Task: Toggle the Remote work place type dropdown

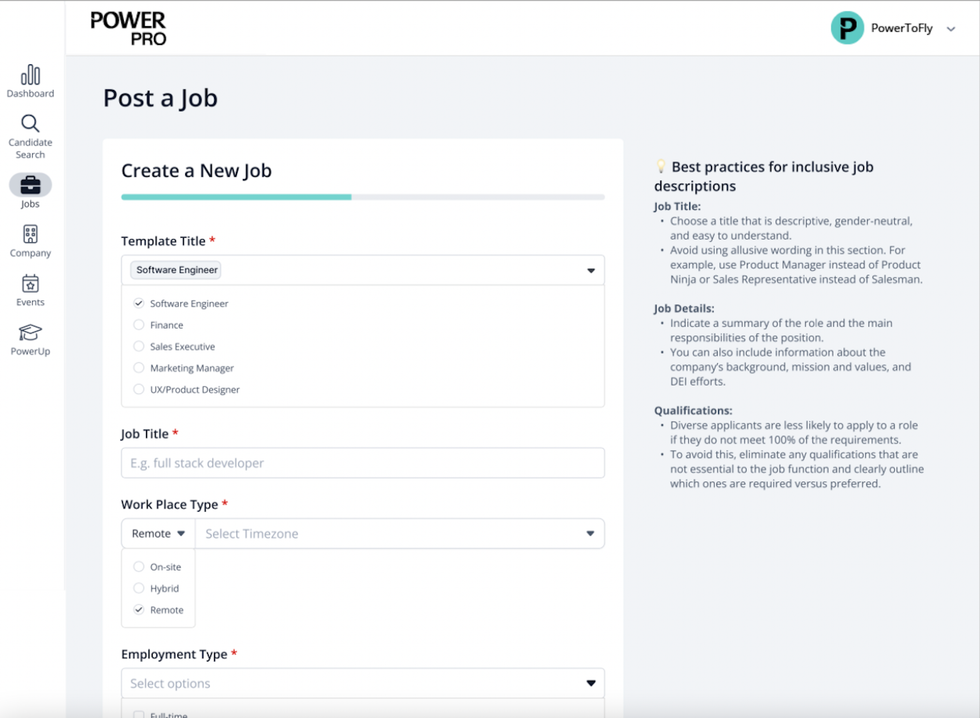Action: pyautogui.click(x=159, y=534)
